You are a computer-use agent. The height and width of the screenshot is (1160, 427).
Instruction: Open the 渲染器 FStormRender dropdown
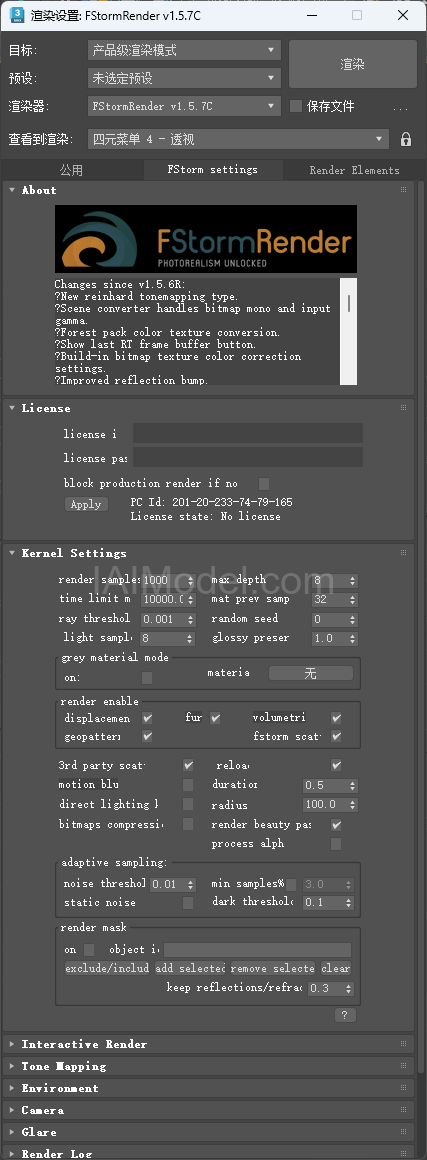point(184,107)
